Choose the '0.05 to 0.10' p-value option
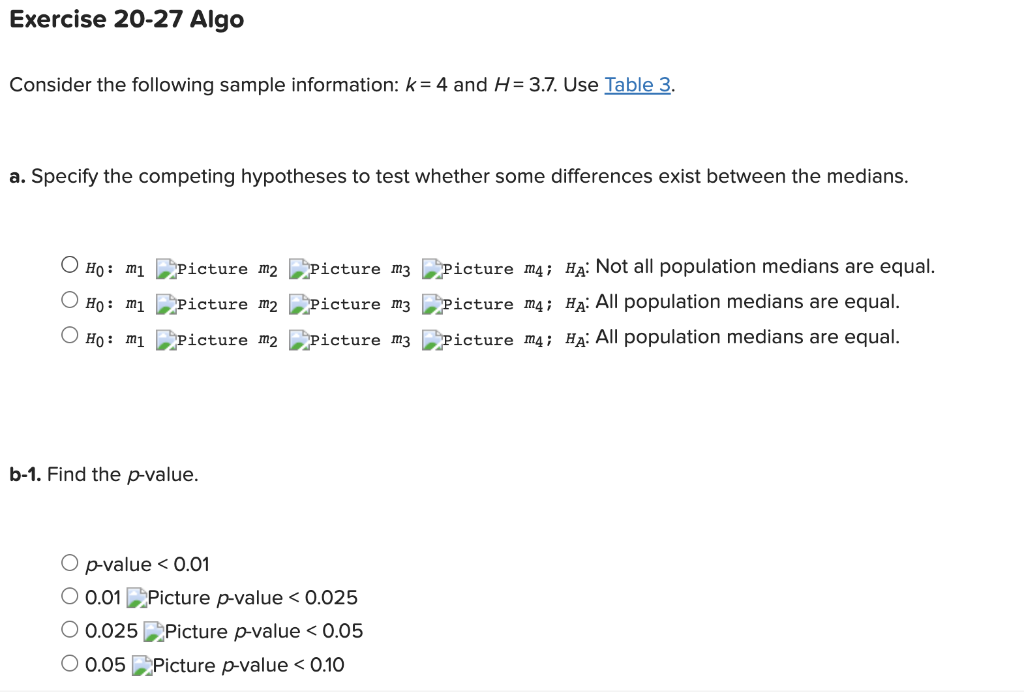Screen dimensions: 1024x697 pyautogui.click(x=69, y=664)
